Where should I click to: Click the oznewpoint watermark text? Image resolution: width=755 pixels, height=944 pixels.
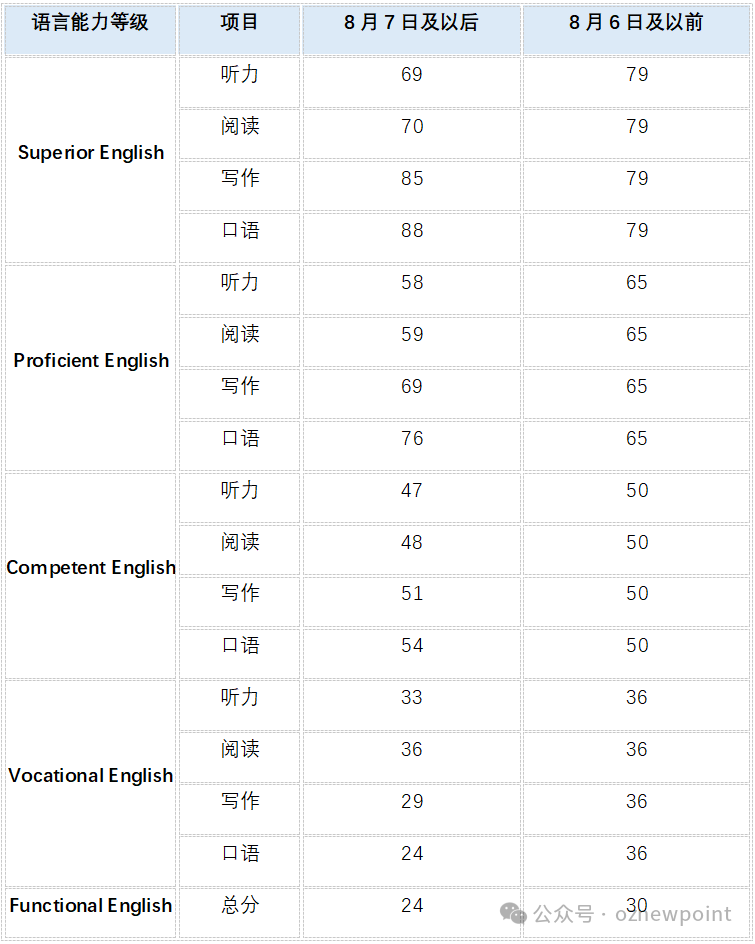(x=673, y=914)
